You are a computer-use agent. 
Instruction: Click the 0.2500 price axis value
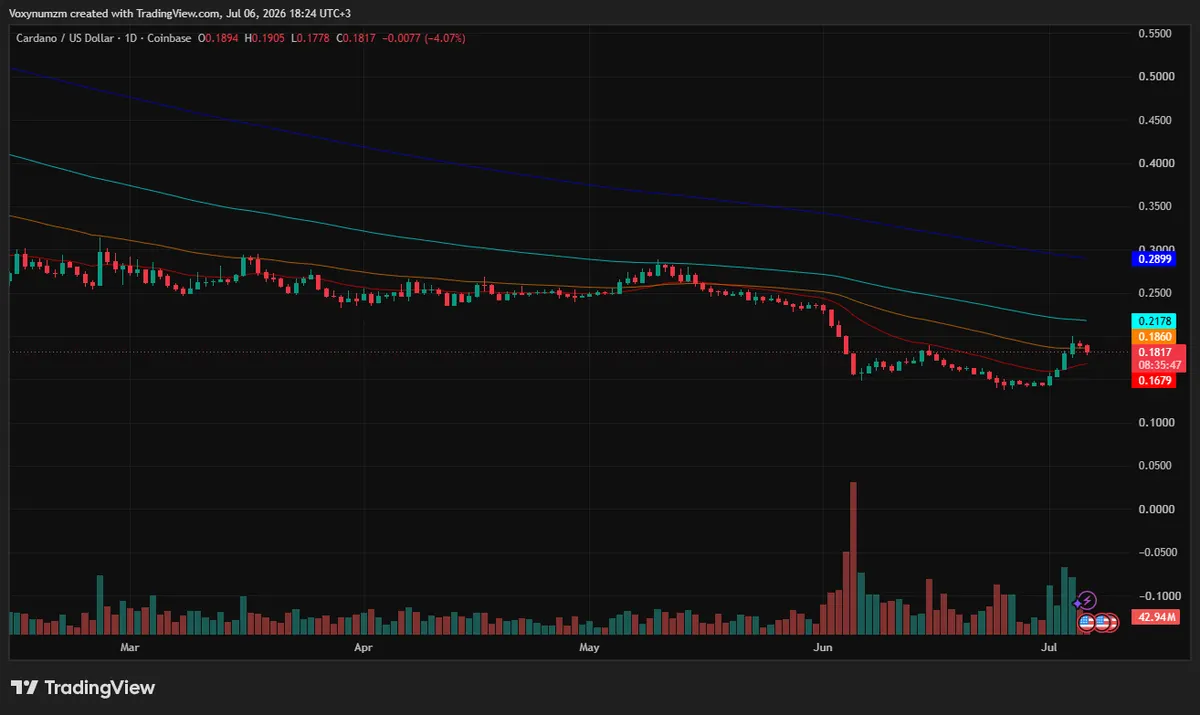(x=1155, y=293)
